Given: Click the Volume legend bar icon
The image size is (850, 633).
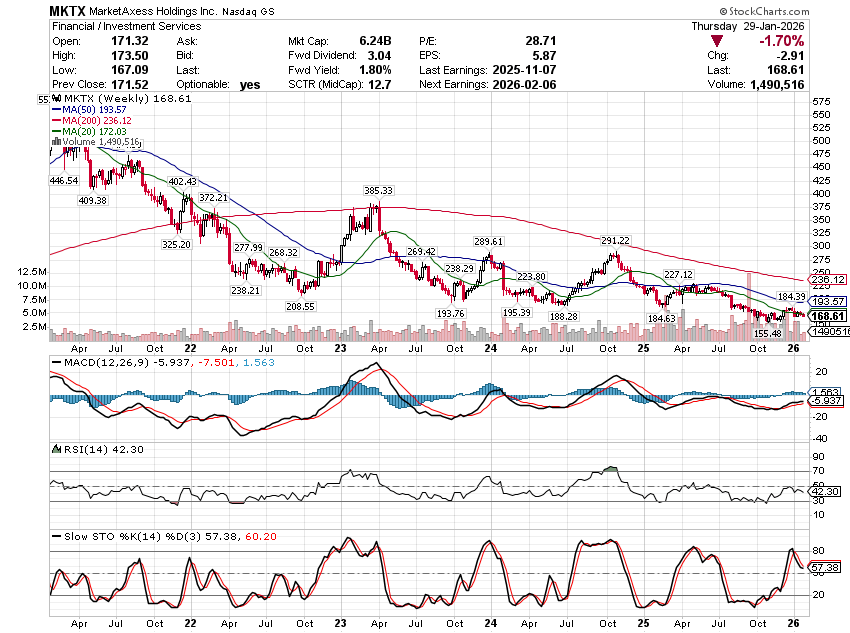Looking at the screenshot, I should pos(56,143).
